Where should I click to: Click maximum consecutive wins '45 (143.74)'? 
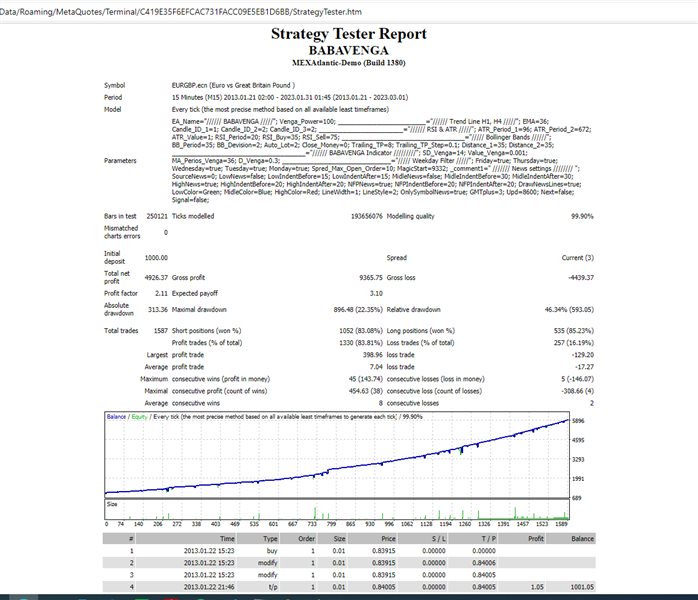coord(365,379)
